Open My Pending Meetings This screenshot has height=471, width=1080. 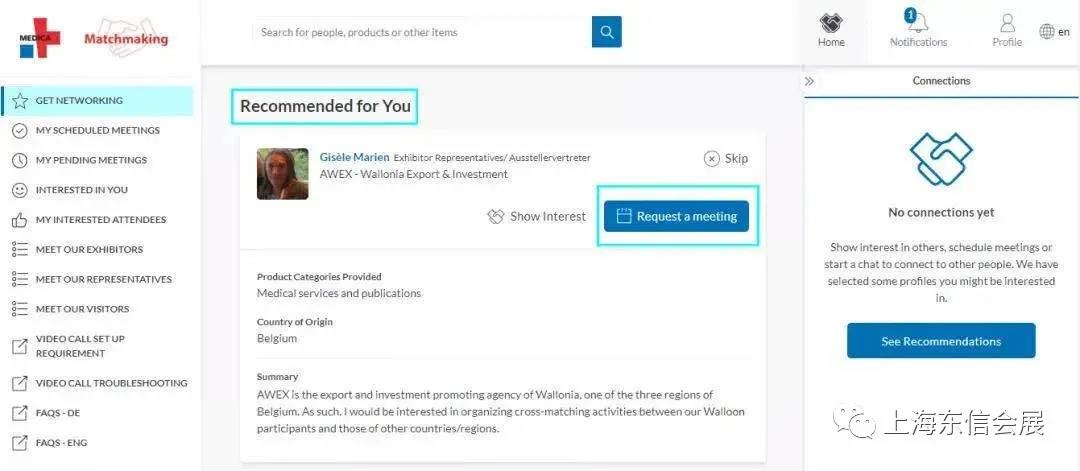coord(91,160)
